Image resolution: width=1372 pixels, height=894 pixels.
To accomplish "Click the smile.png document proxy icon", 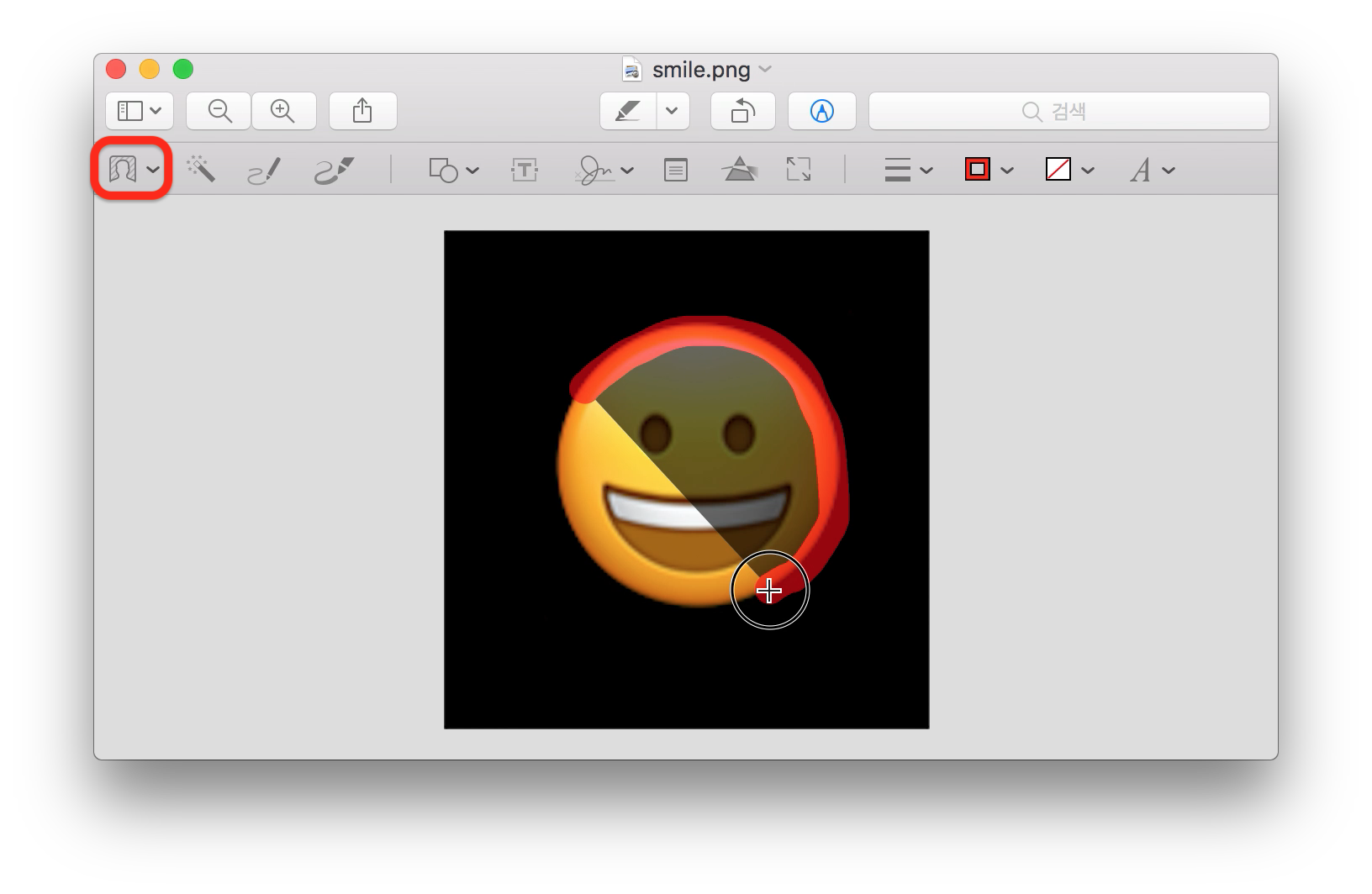I will tap(632, 69).
